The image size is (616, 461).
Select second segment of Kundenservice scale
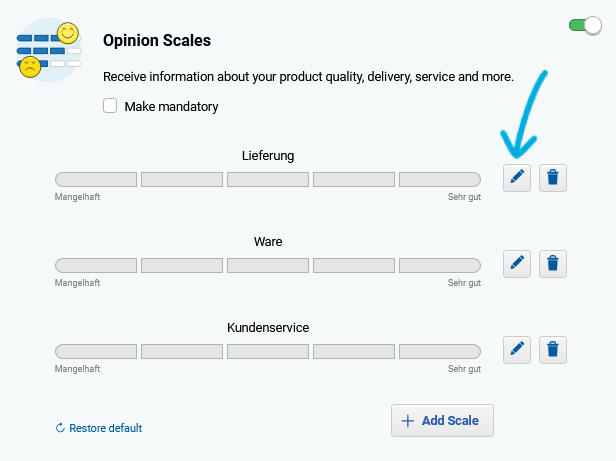click(x=182, y=351)
